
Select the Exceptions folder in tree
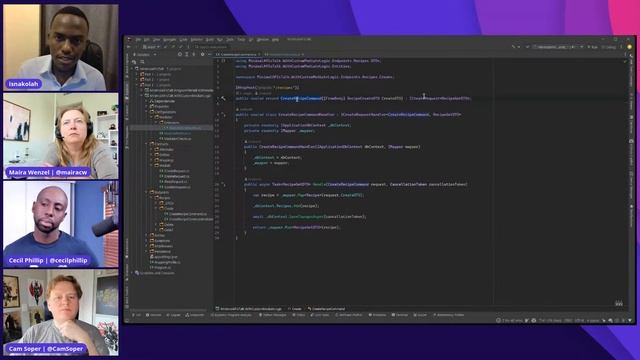coord(160,241)
